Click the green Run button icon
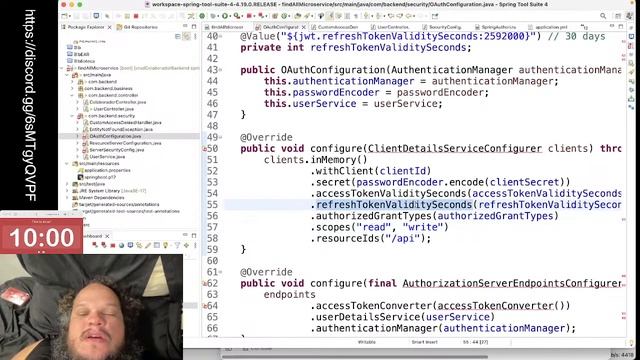640x360 pixels. point(225,16)
